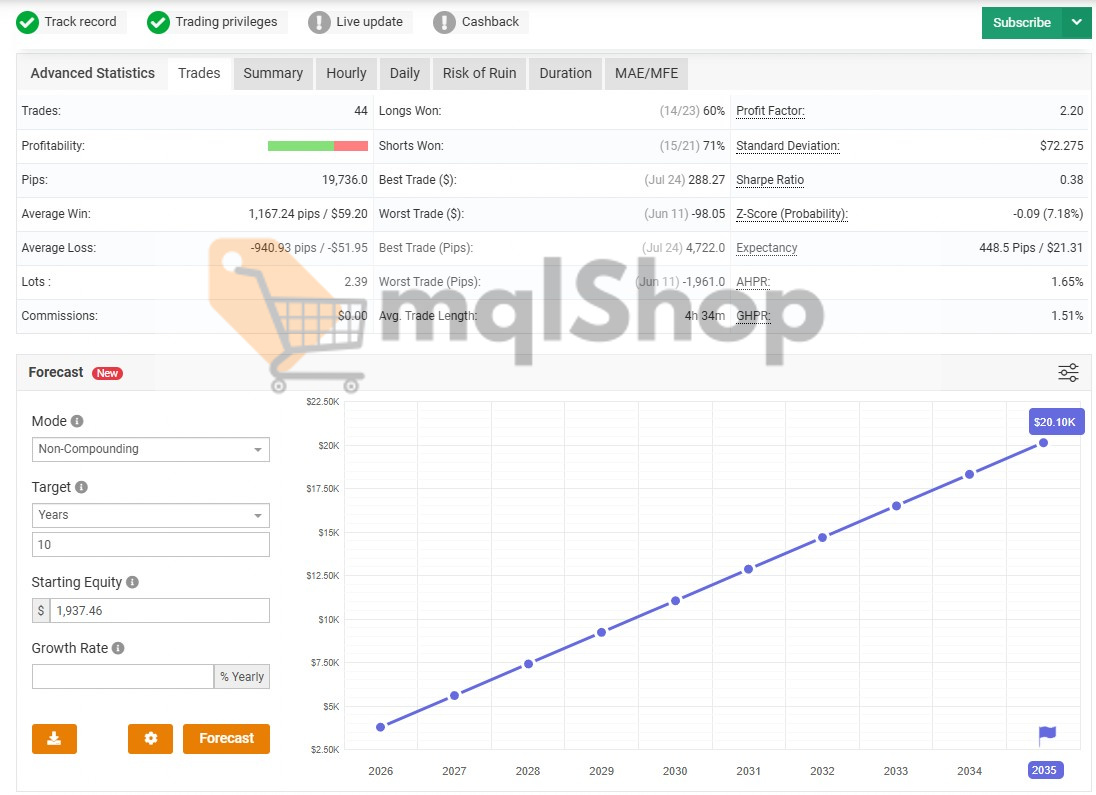Click the green Subscribe button

click(1021, 22)
